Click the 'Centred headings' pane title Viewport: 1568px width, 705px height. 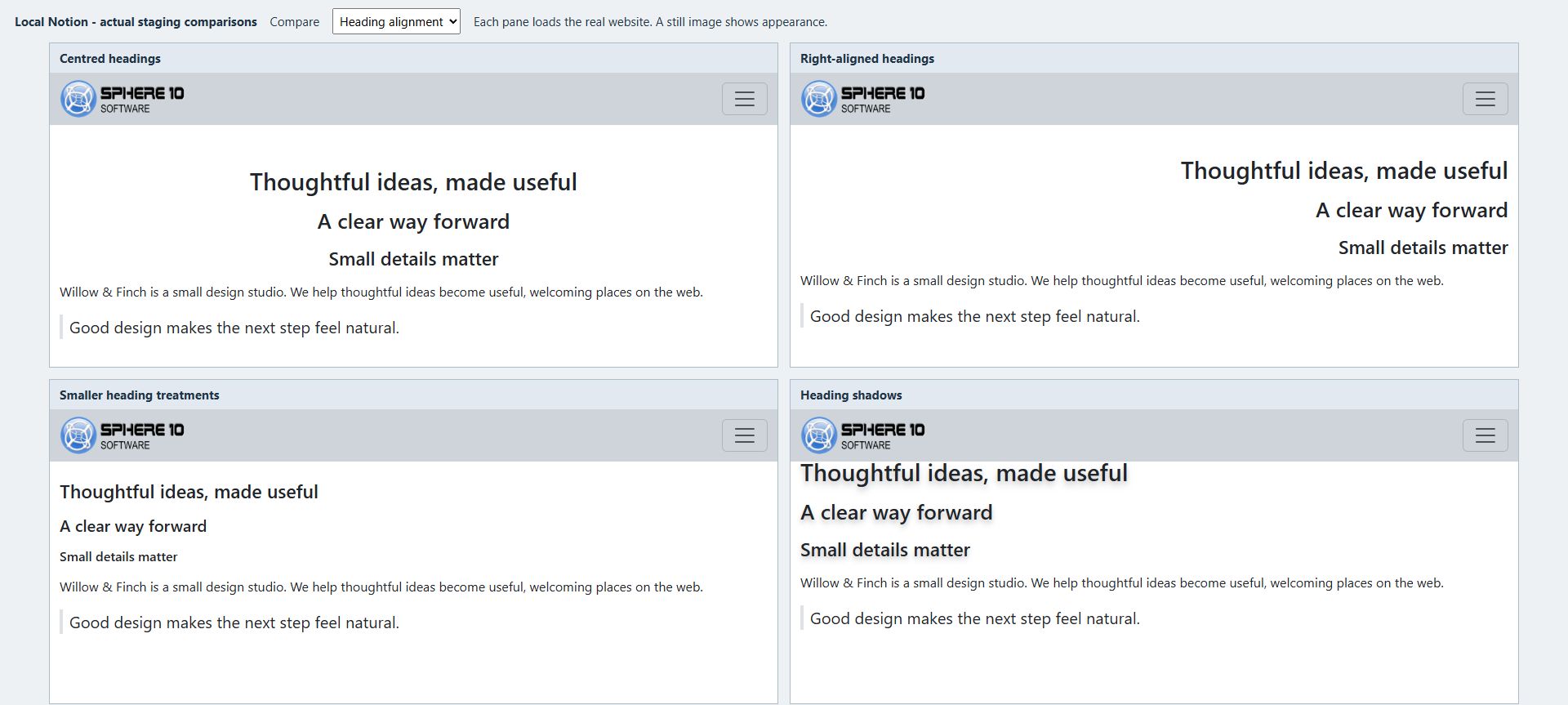[110, 59]
